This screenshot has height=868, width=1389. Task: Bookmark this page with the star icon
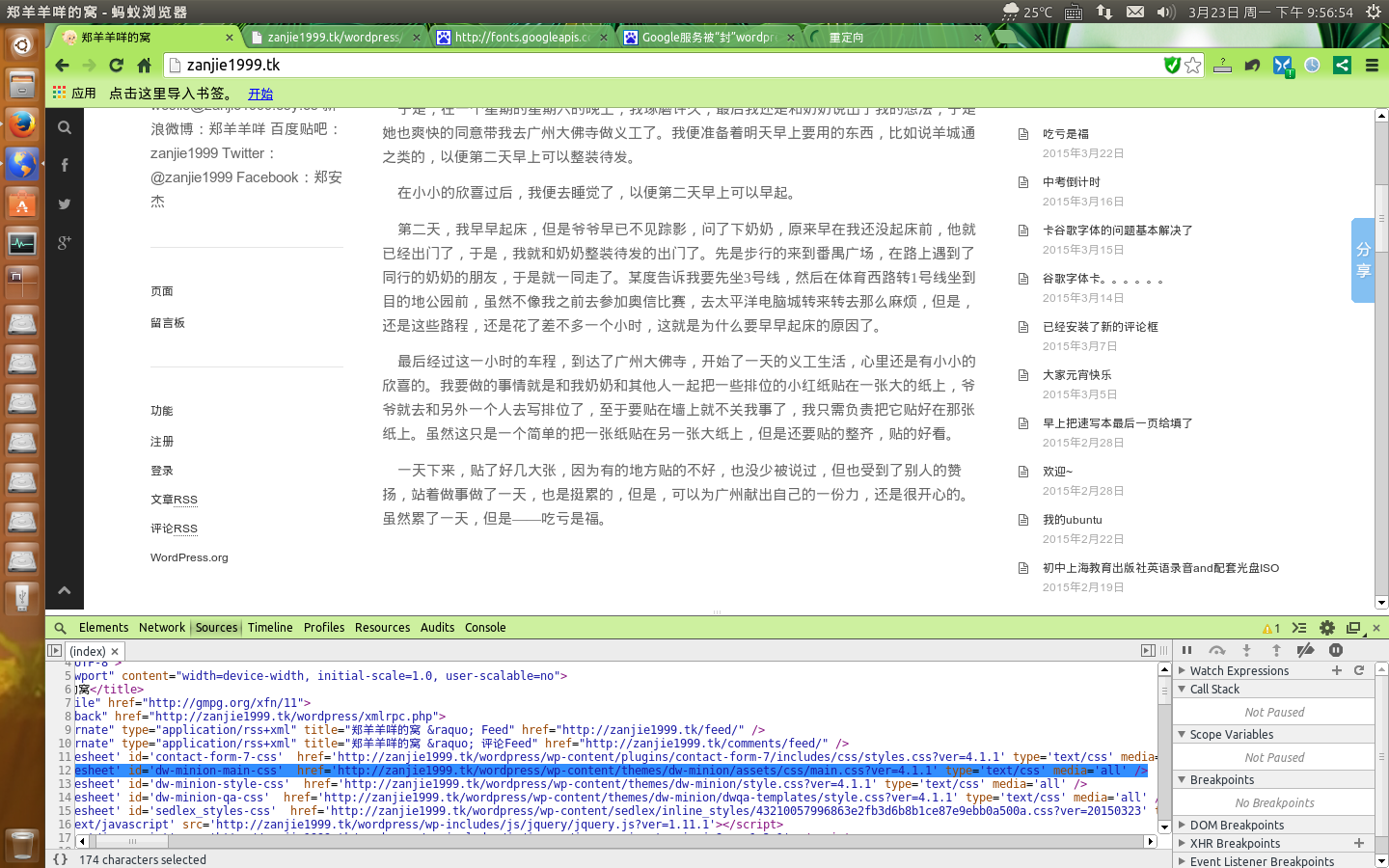coord(1193,66)
